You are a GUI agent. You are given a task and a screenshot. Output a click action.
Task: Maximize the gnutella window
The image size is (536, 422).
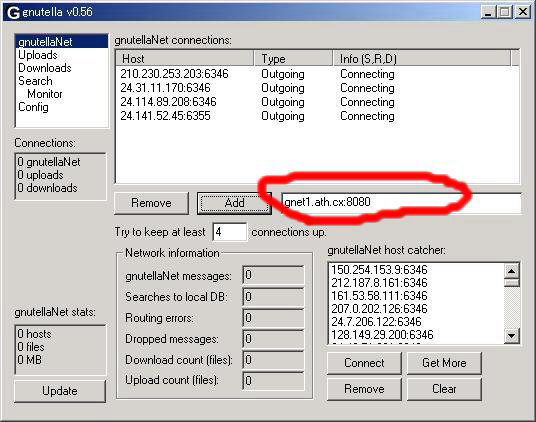click(x=504, y=12)
